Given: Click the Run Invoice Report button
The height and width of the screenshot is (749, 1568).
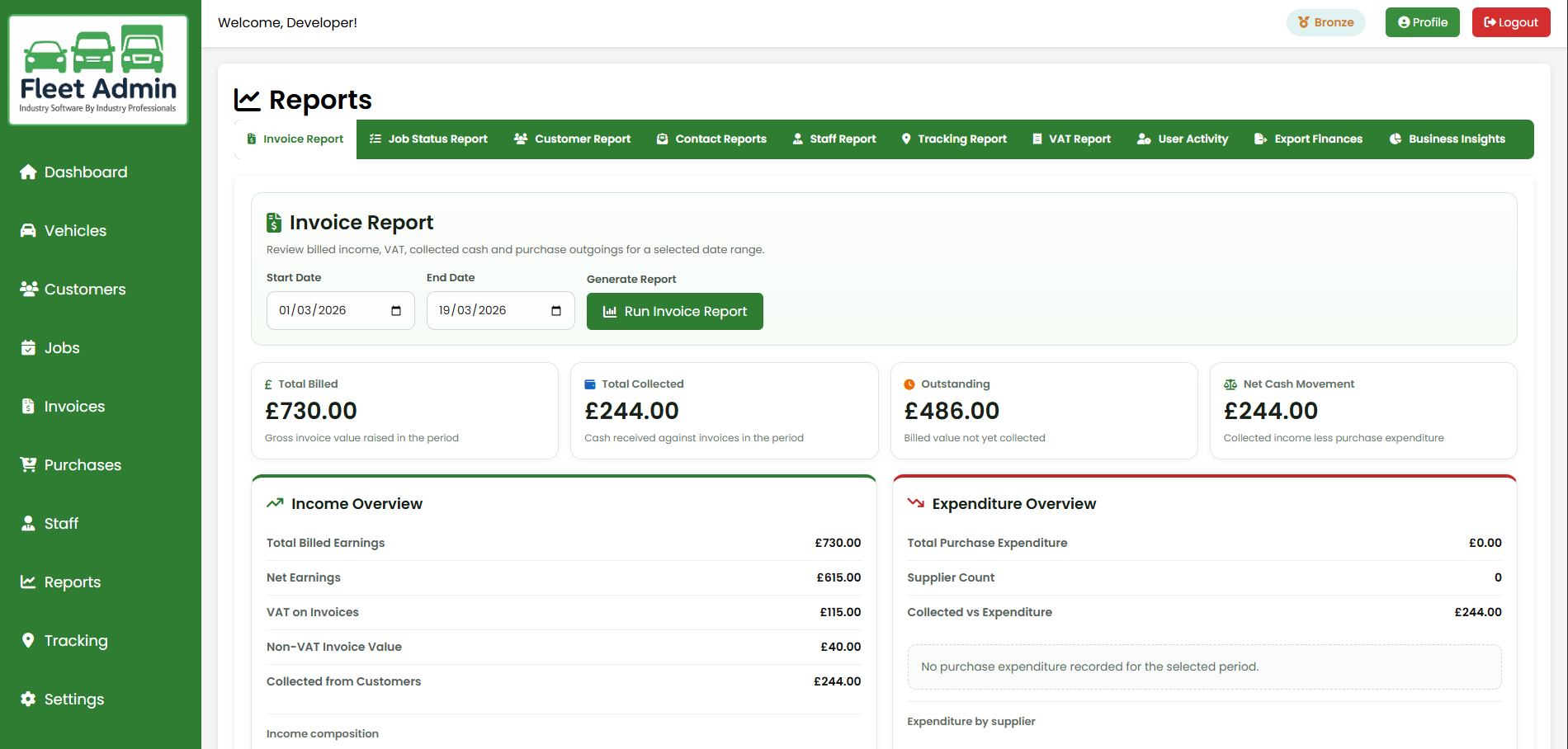Looking at the screenshot, I should [x=675, y=312].
